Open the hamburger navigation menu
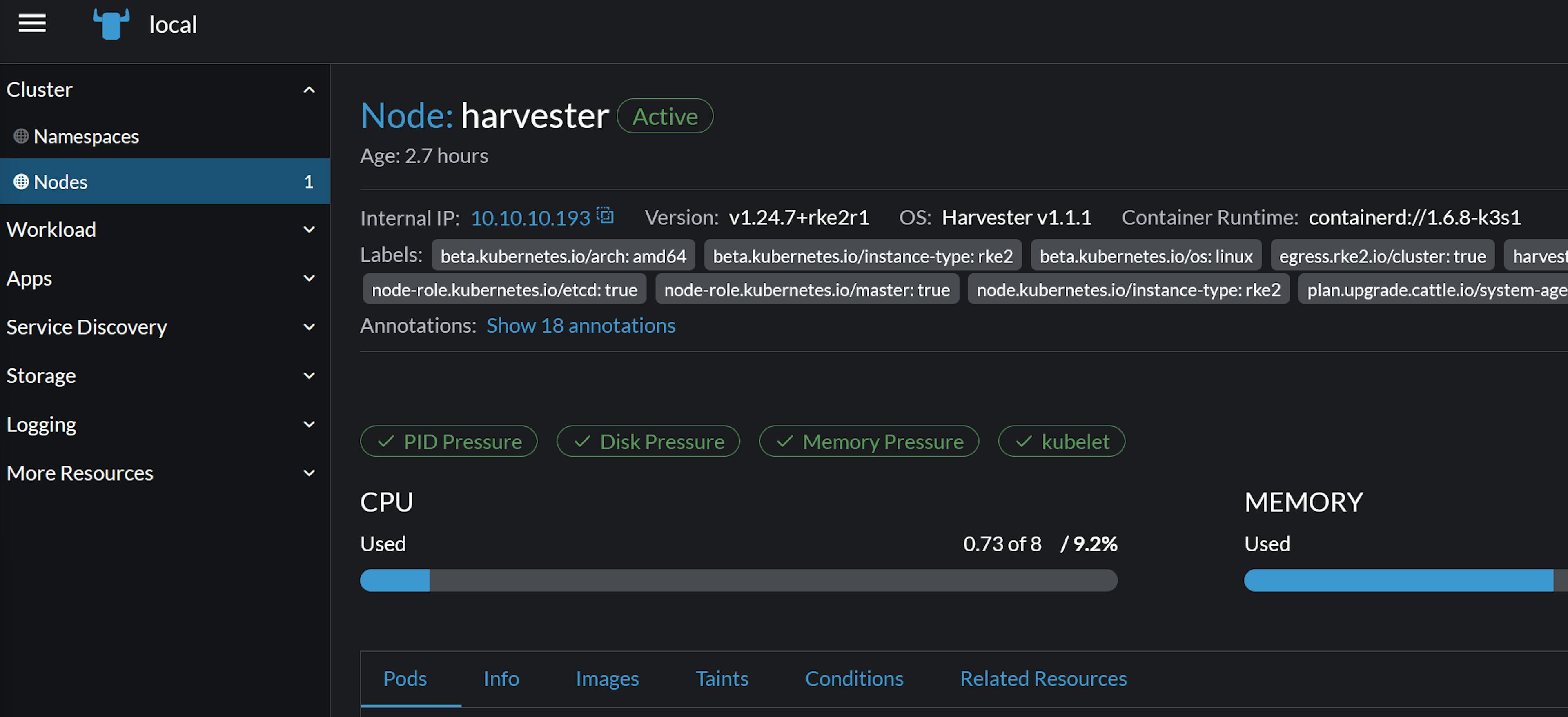Image resolution: width=1568 pixels, height=717 pixels. [x=32, y=24]
